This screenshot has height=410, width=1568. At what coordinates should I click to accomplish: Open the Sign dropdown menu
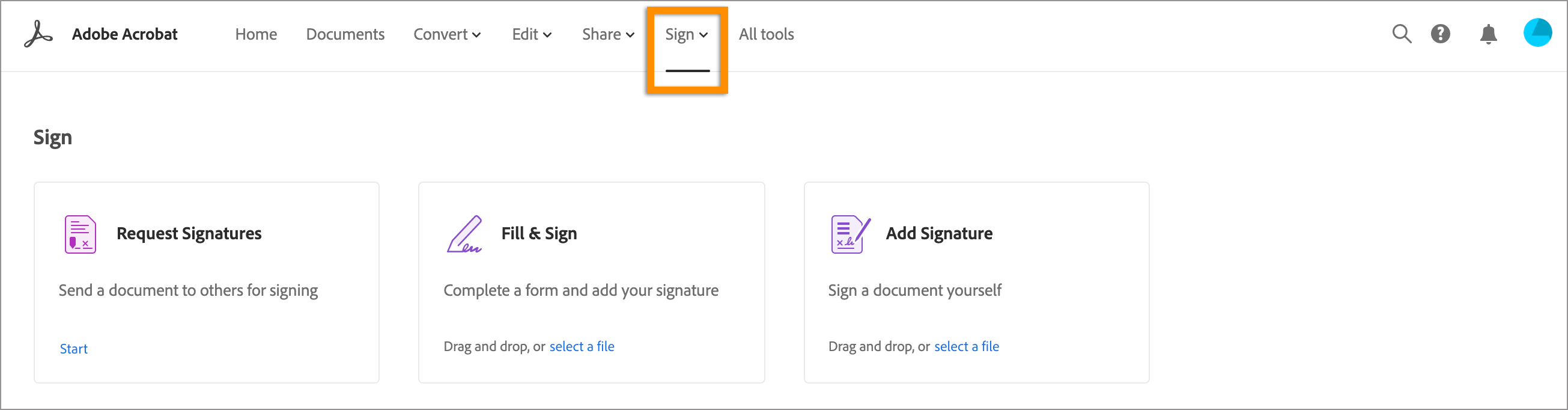[686, 35]
